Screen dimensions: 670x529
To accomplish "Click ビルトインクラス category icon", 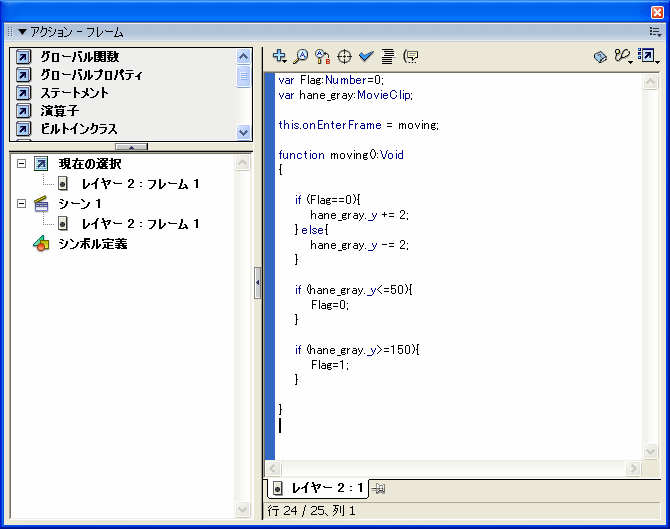I will (24, 129).
